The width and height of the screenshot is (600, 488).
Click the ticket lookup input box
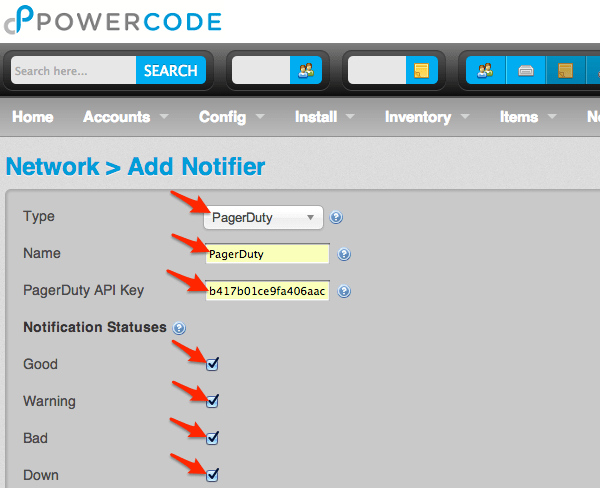click(377, 70)
